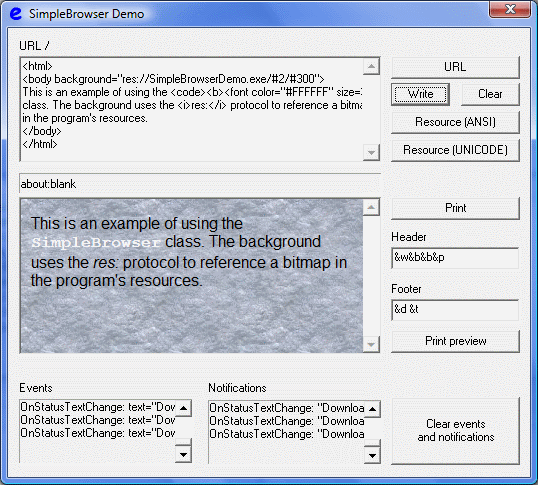Screen dimensions: 538x485
Task: Click the Print button
Action: 455,208
